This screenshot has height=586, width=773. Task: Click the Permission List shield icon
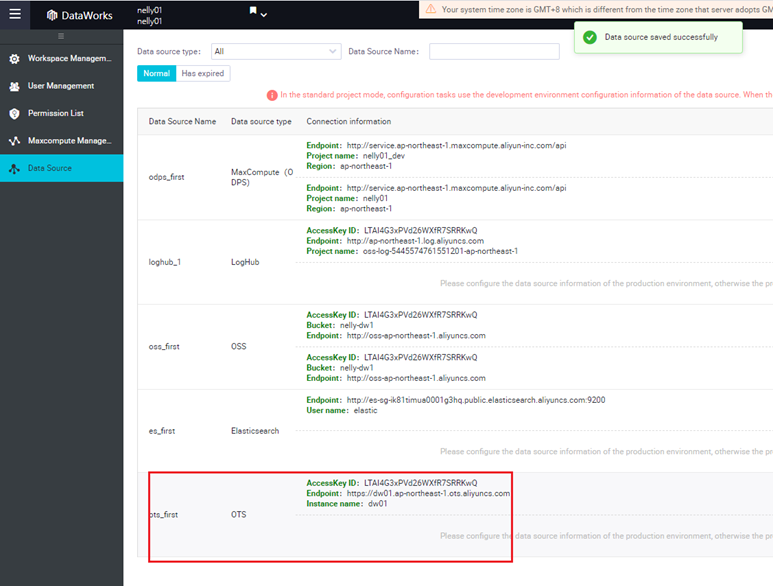(x=14, y=113)
